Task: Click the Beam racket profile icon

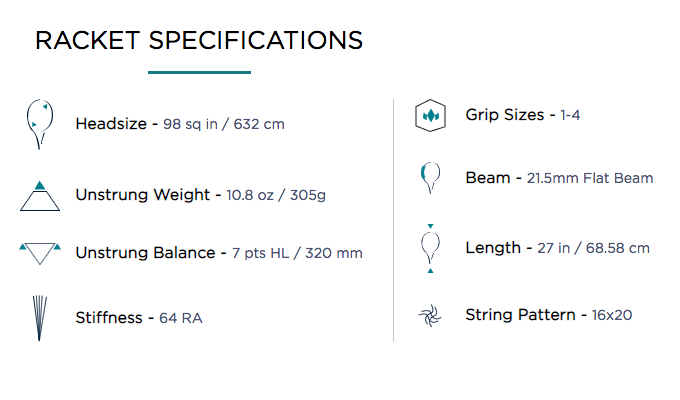Action: 430,177
